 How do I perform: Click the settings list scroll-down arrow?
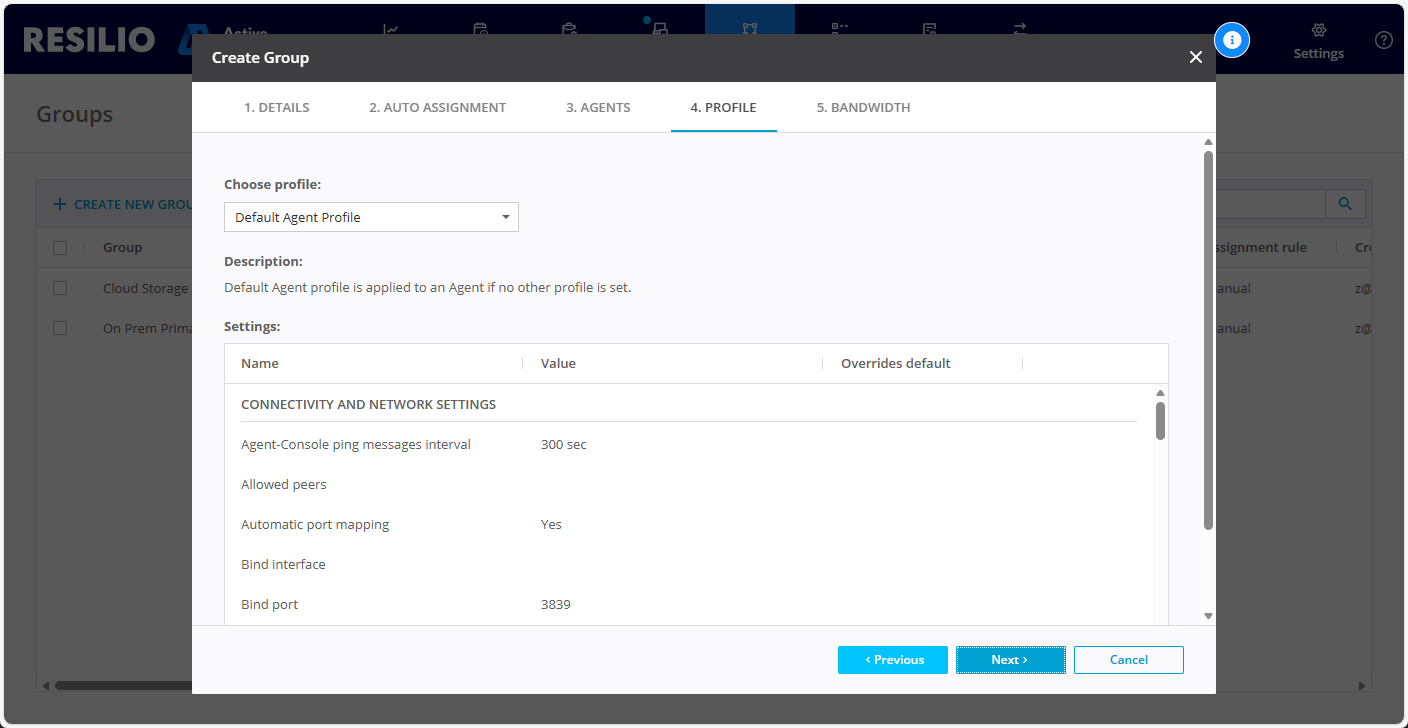(x=1160, y=616)
